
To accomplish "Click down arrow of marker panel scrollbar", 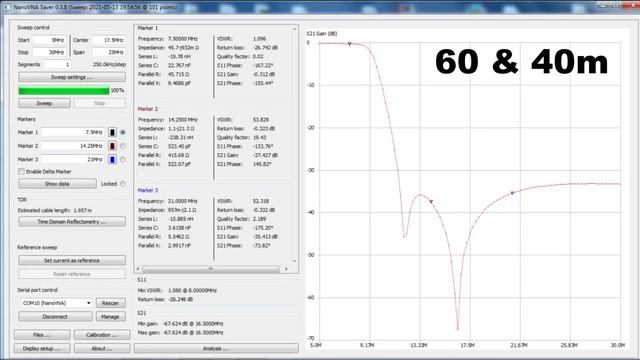I will [x=294, y=261].
